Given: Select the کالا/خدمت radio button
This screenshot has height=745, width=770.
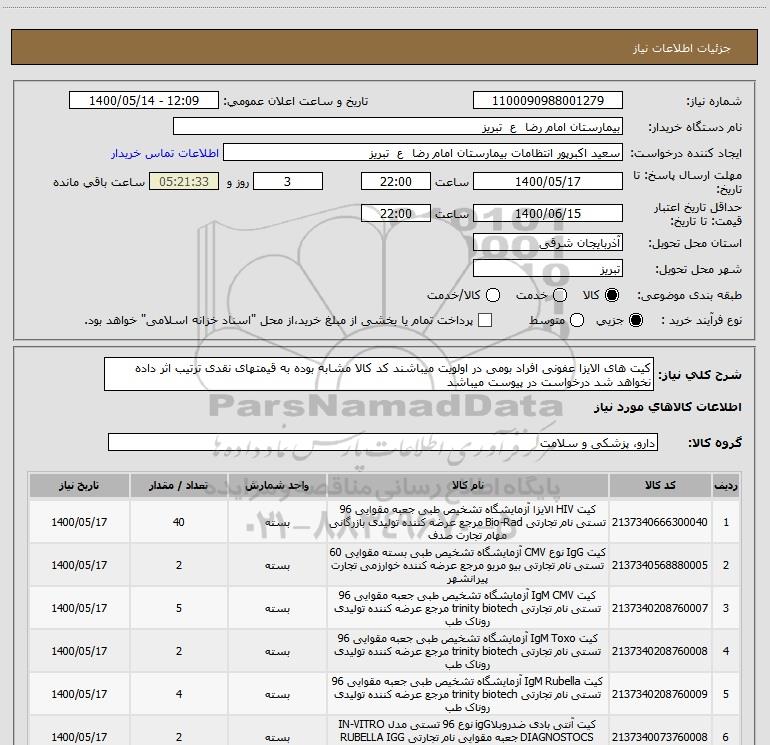Looking at the screenshot, I should point(493,295).
